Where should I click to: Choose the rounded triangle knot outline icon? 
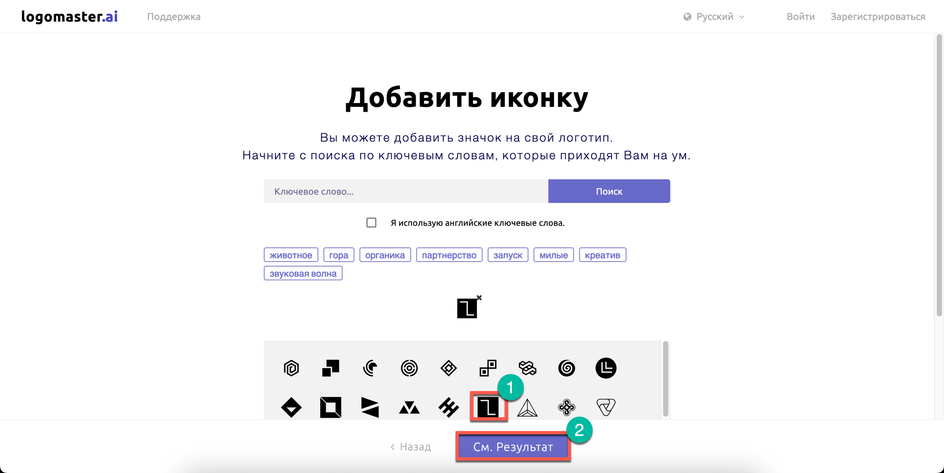606,407
